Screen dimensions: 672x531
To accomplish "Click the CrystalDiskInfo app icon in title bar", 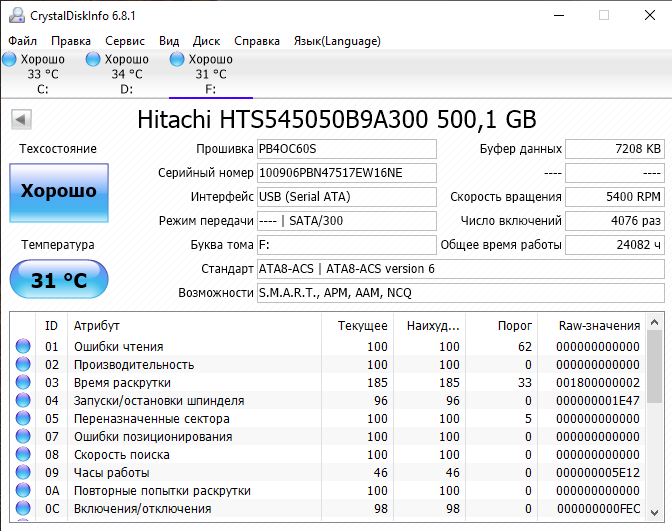I will pos(17,15).
